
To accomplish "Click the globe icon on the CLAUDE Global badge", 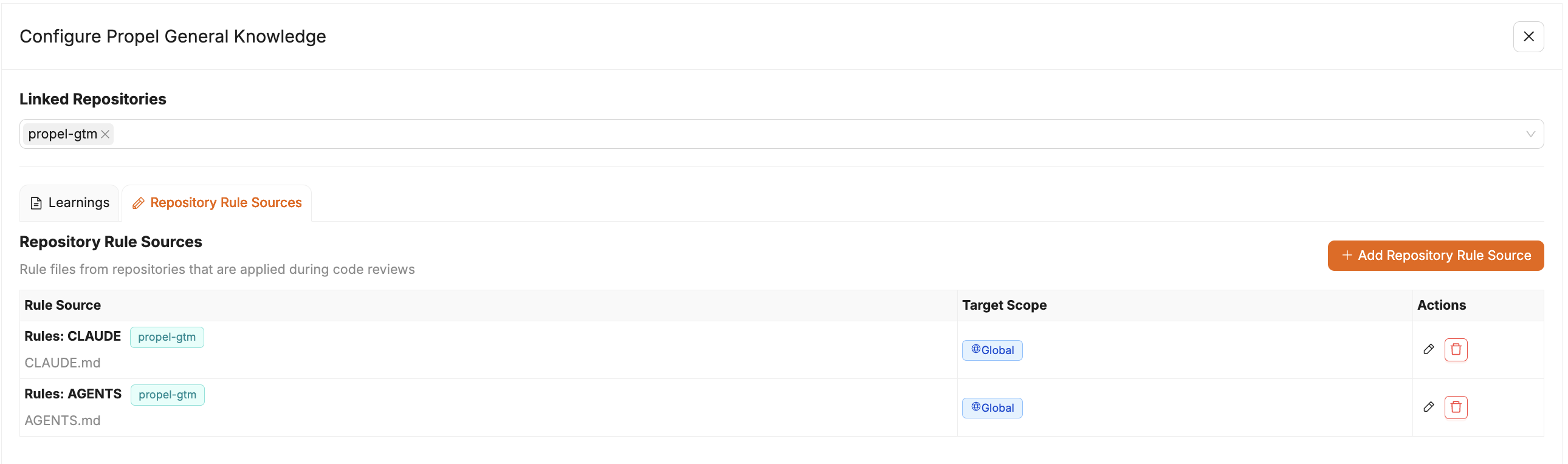I will tap(975, 350).
